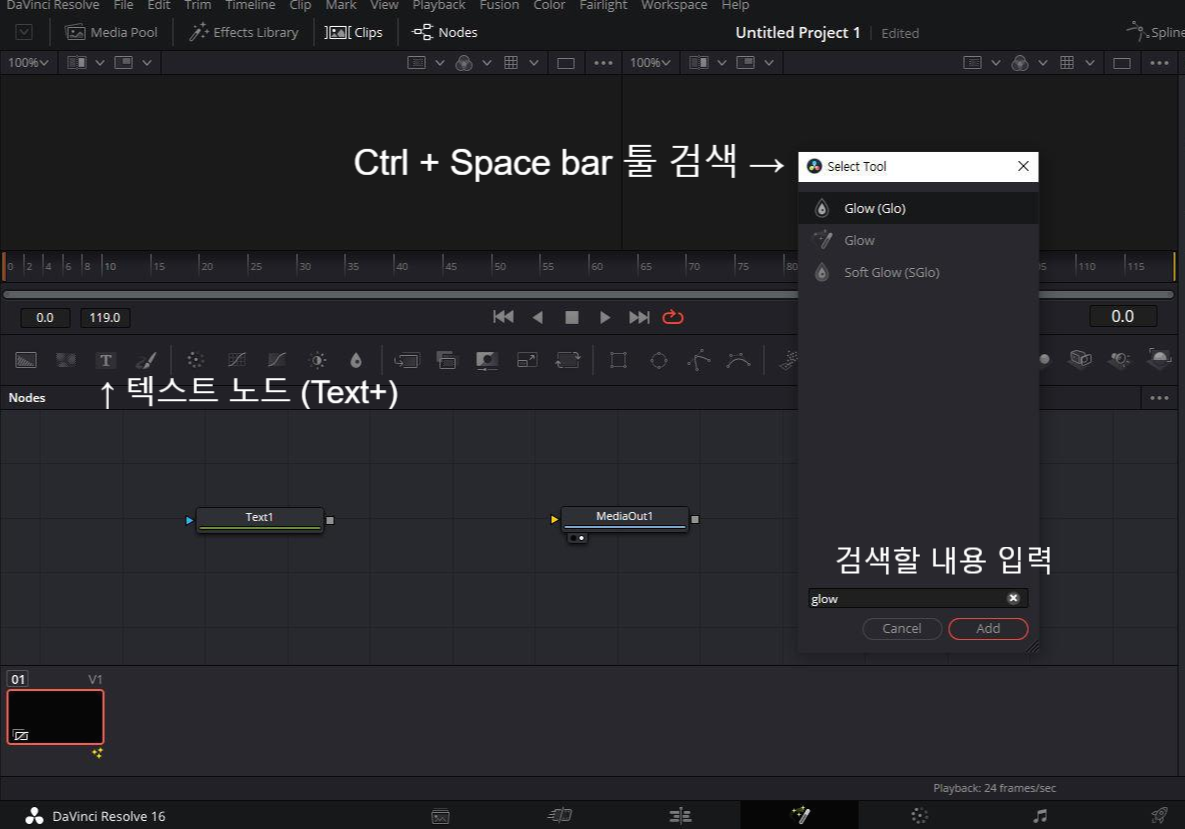The height and width of the screenshot is (829, 1185).
Task: Switch to the Color page
Action: click(919, 815)
